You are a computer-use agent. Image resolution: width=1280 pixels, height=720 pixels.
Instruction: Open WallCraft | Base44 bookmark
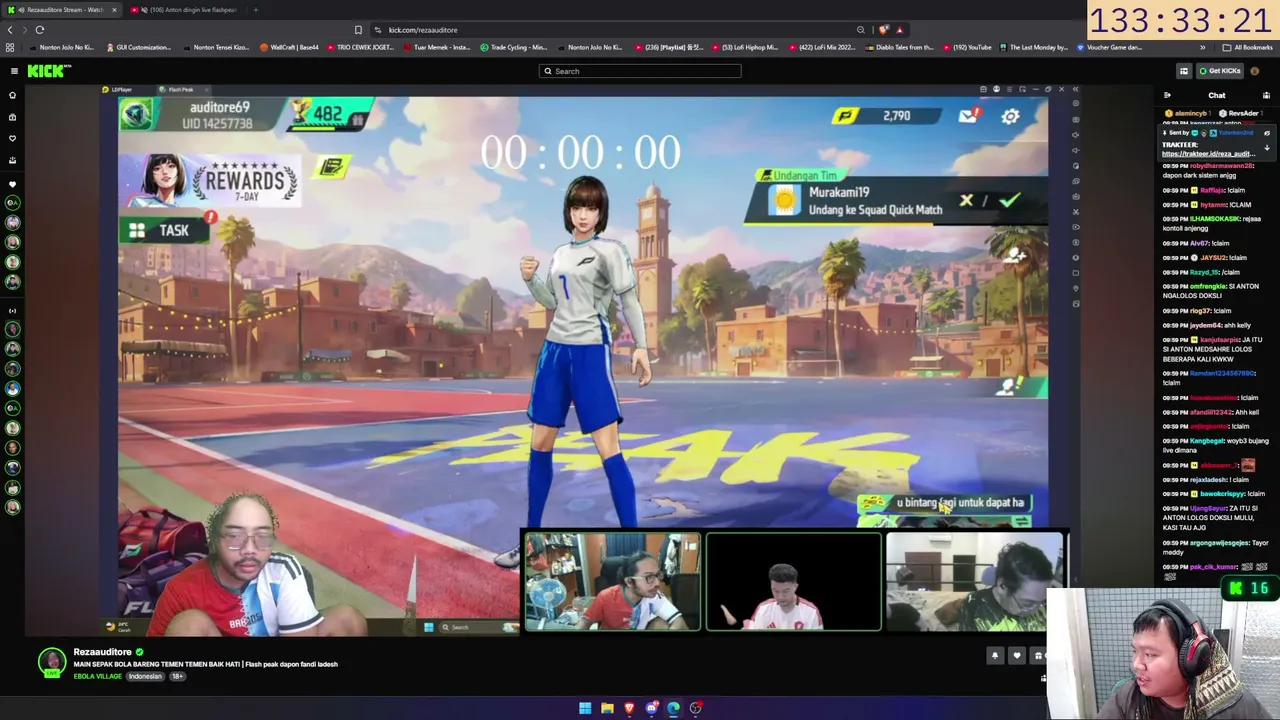[288, 47]
